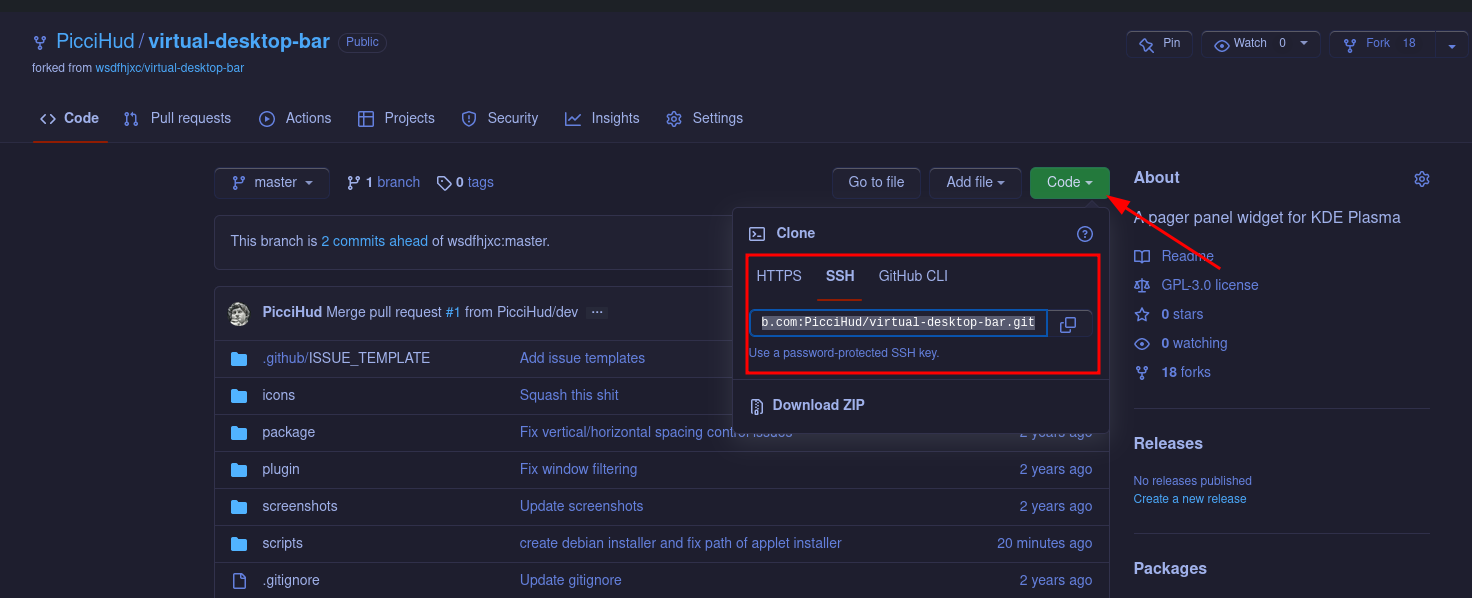Open the Actions tab
The height and width of the screenshot is (598, 1472).
click(x=295, y=118)
